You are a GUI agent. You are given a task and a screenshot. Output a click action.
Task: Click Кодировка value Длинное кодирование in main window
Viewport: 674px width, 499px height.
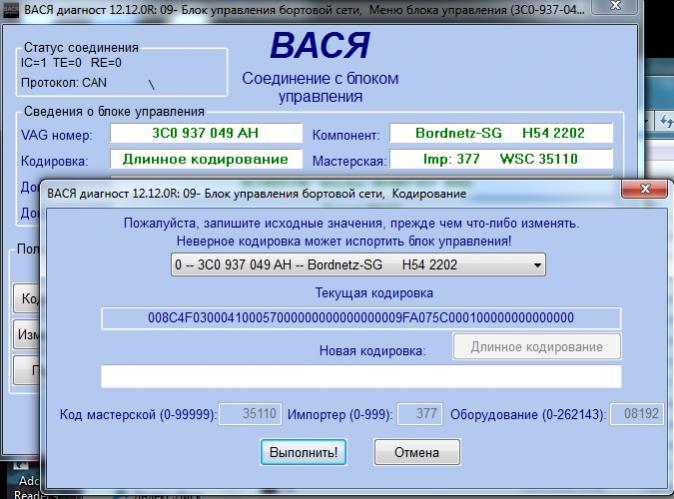206,159
